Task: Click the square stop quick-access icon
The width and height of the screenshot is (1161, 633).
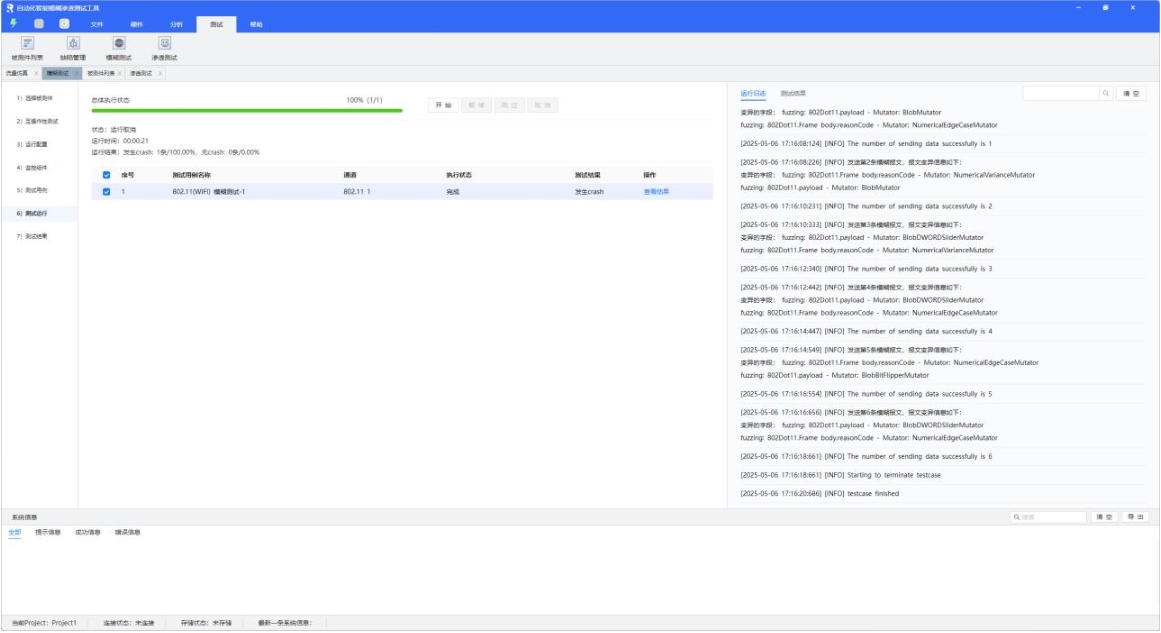Action: pyautogui.click(x=39, y=24)
